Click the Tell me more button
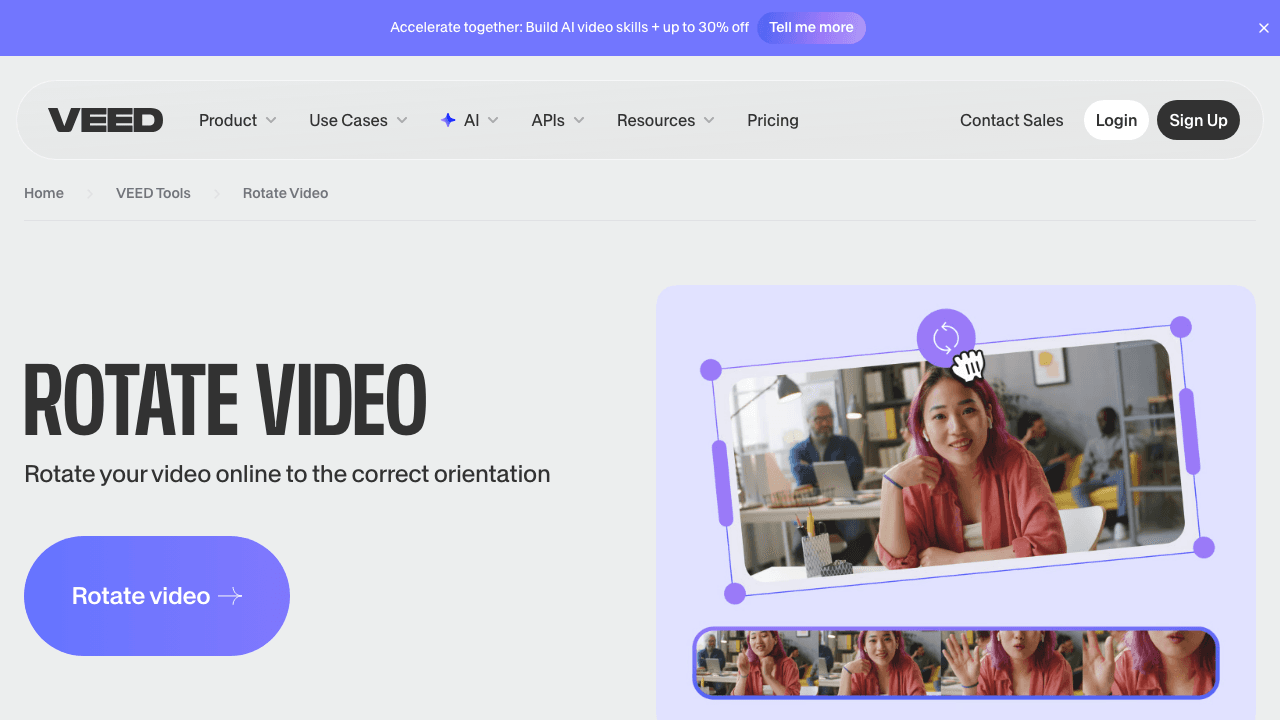The height and width of the screenshot is (720, 1280). pyautogui.click(x=811, y=28)
